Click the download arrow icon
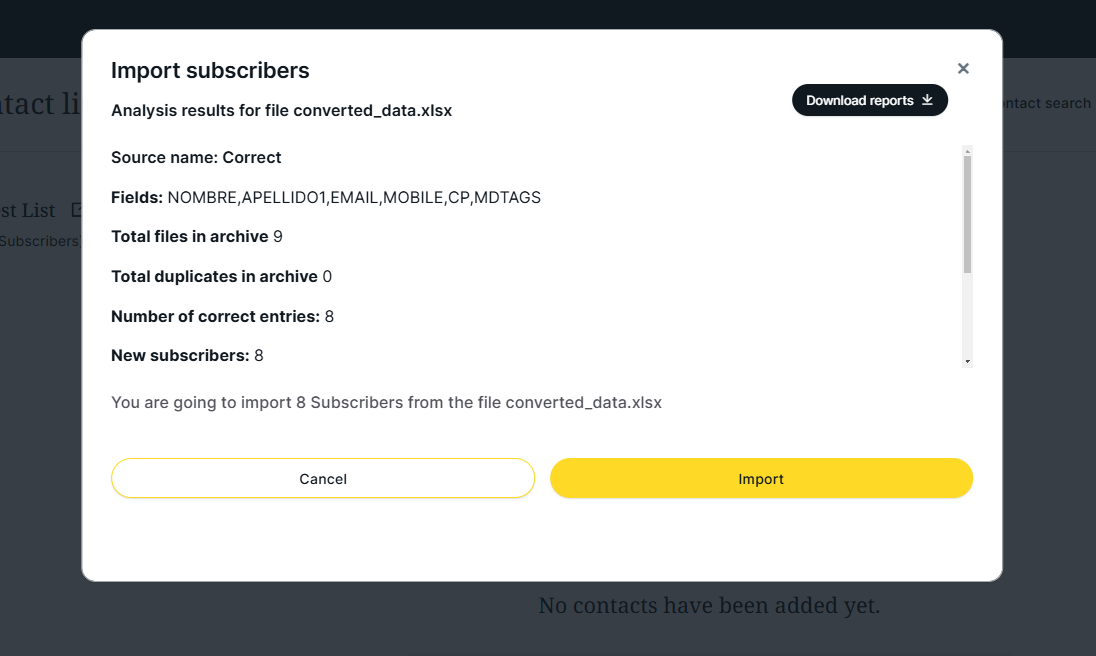This screenshot has width=1096, height=656. point(927,100)
